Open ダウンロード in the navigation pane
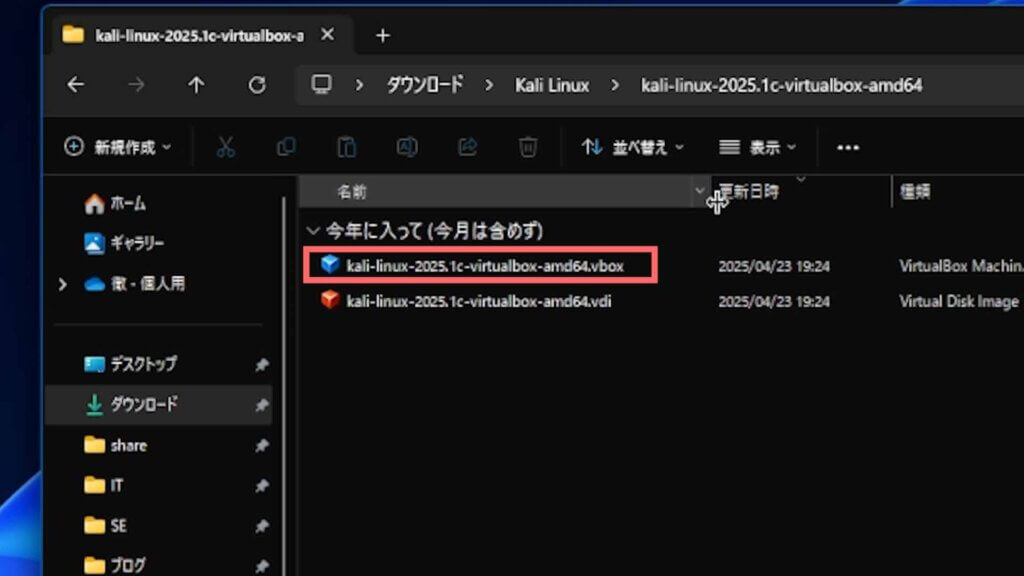The image size is (1024, 576). click(x=159, y=405)
